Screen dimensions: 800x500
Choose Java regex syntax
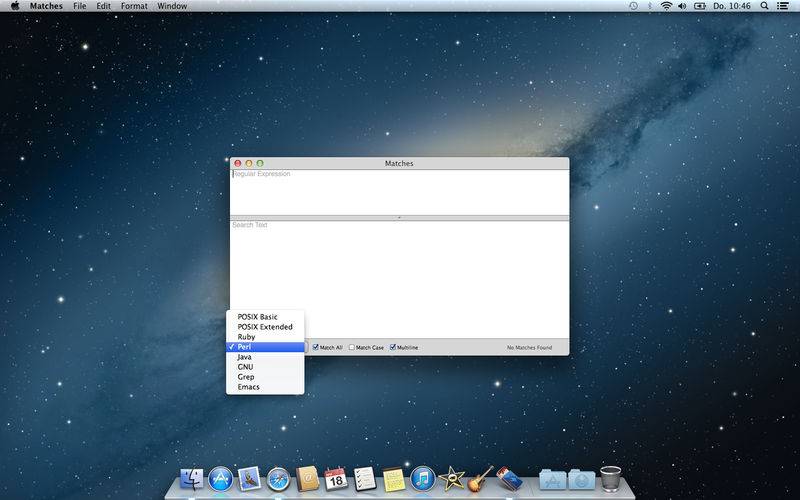[265, 357]
